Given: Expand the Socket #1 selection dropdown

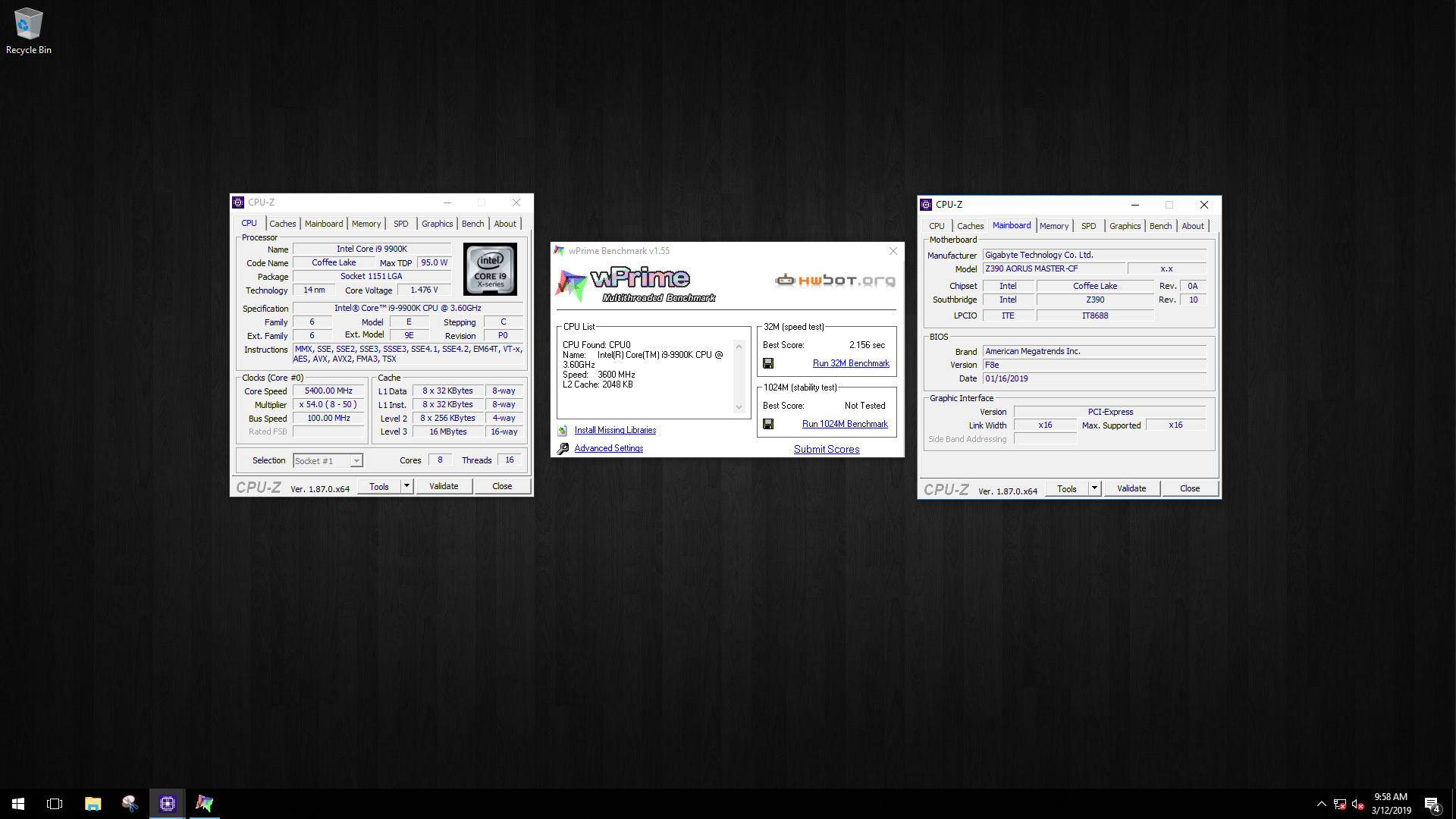Looking at the screenshot, I should click(356, 461).
